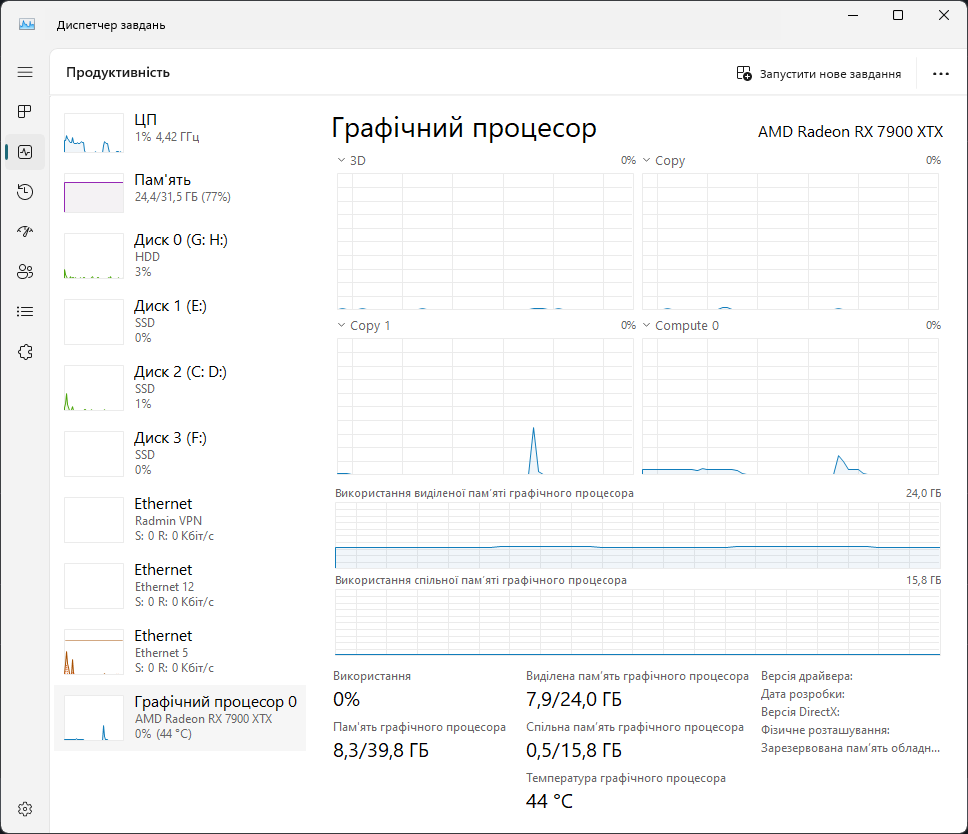Open the Startup apps page icon
This screenshot has width=968, height=834.
point(25,231)
